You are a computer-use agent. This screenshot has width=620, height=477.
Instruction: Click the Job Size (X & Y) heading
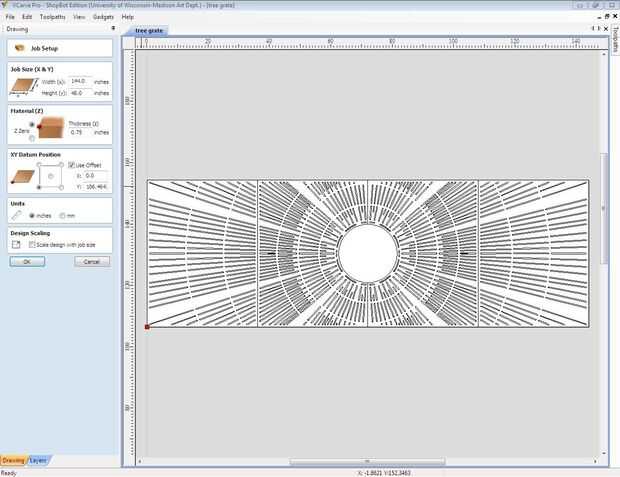coord(32,69)
